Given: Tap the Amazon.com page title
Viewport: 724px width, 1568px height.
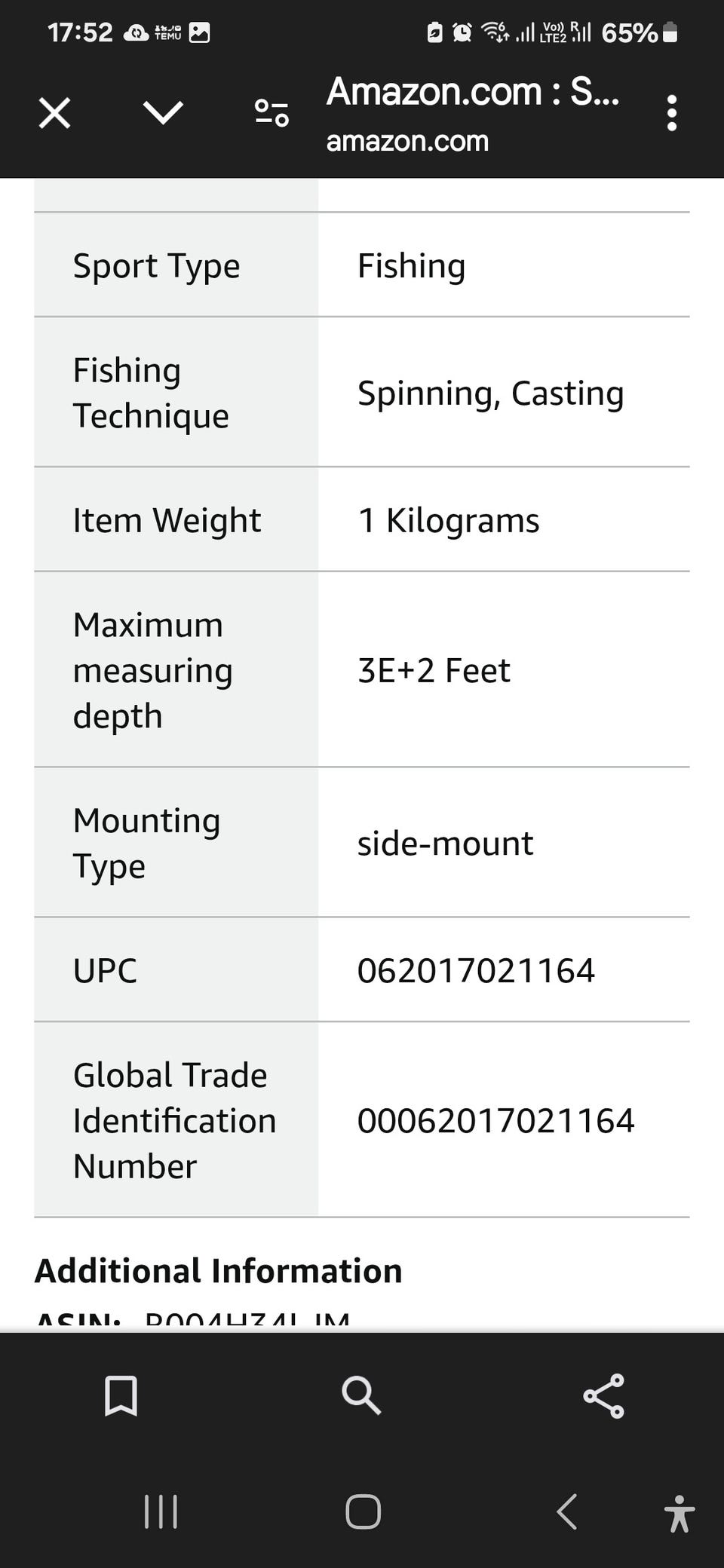Looking at the screenshot, I should (x=473, y=91).
